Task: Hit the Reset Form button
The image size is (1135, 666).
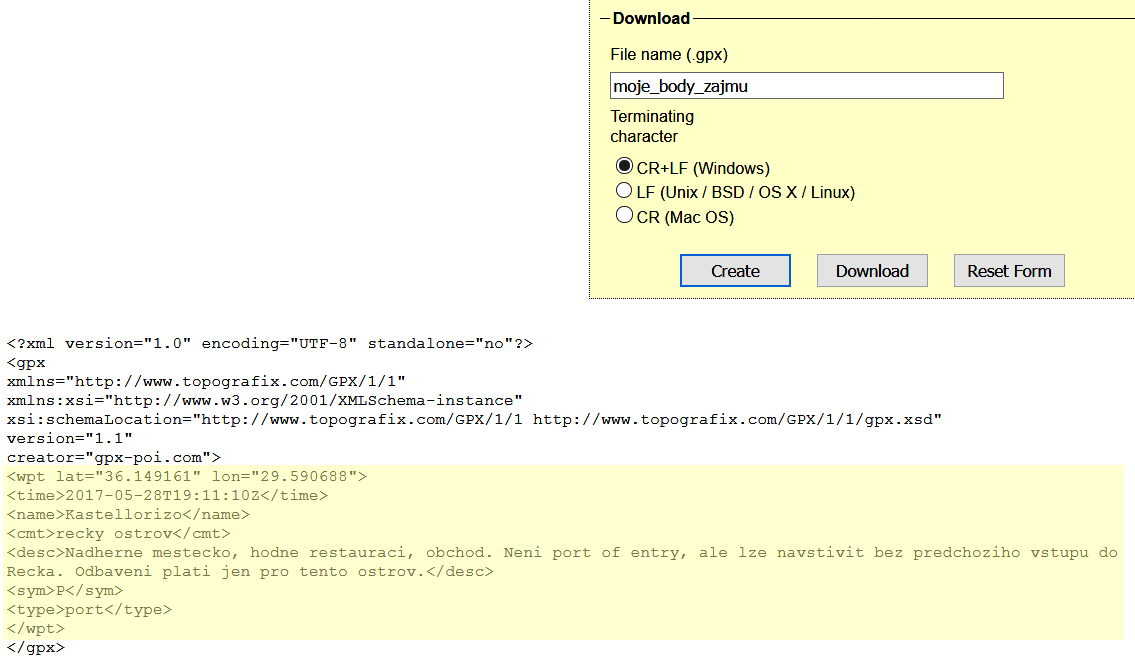Action: pos(1009,271)
